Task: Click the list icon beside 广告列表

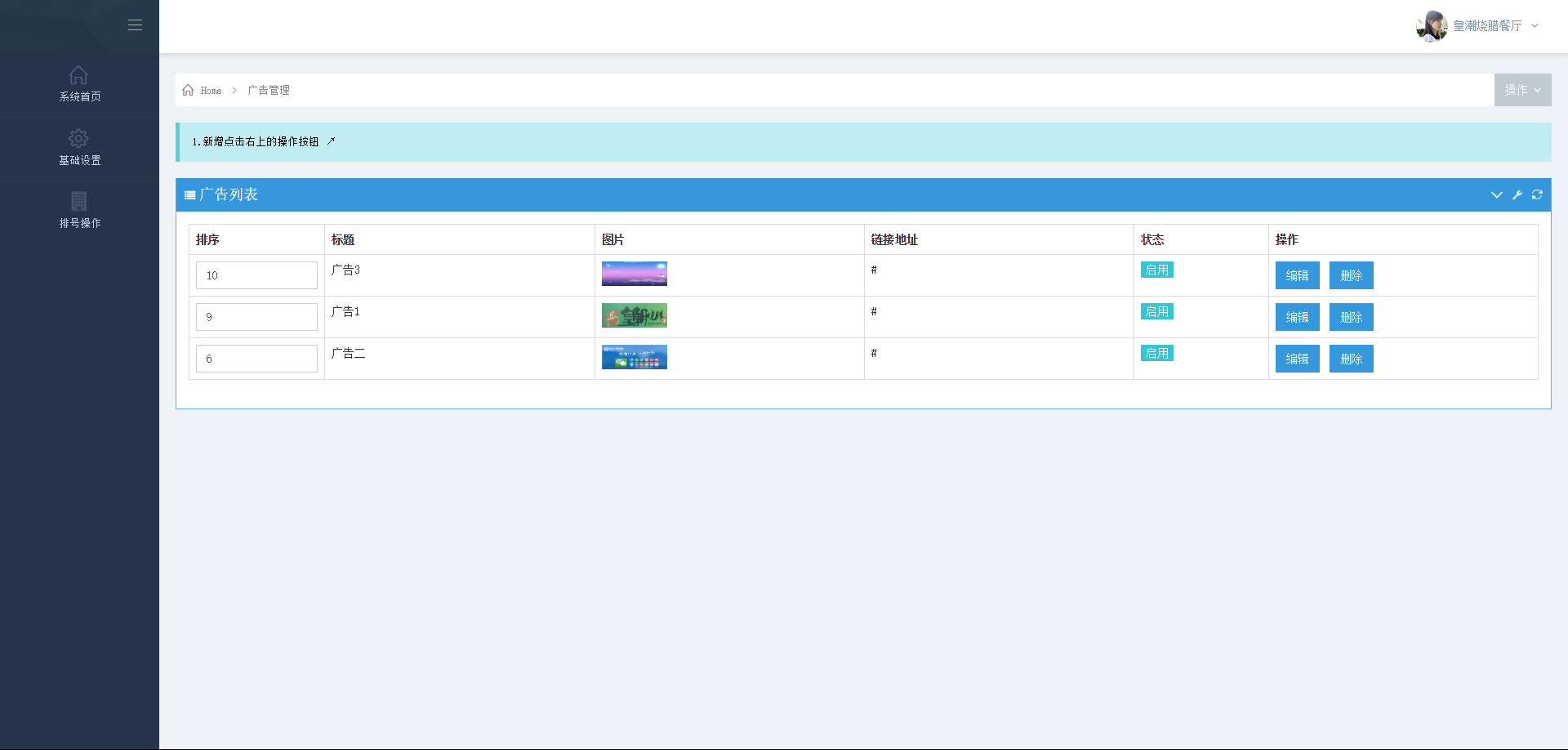Action: tap(190, 195)
